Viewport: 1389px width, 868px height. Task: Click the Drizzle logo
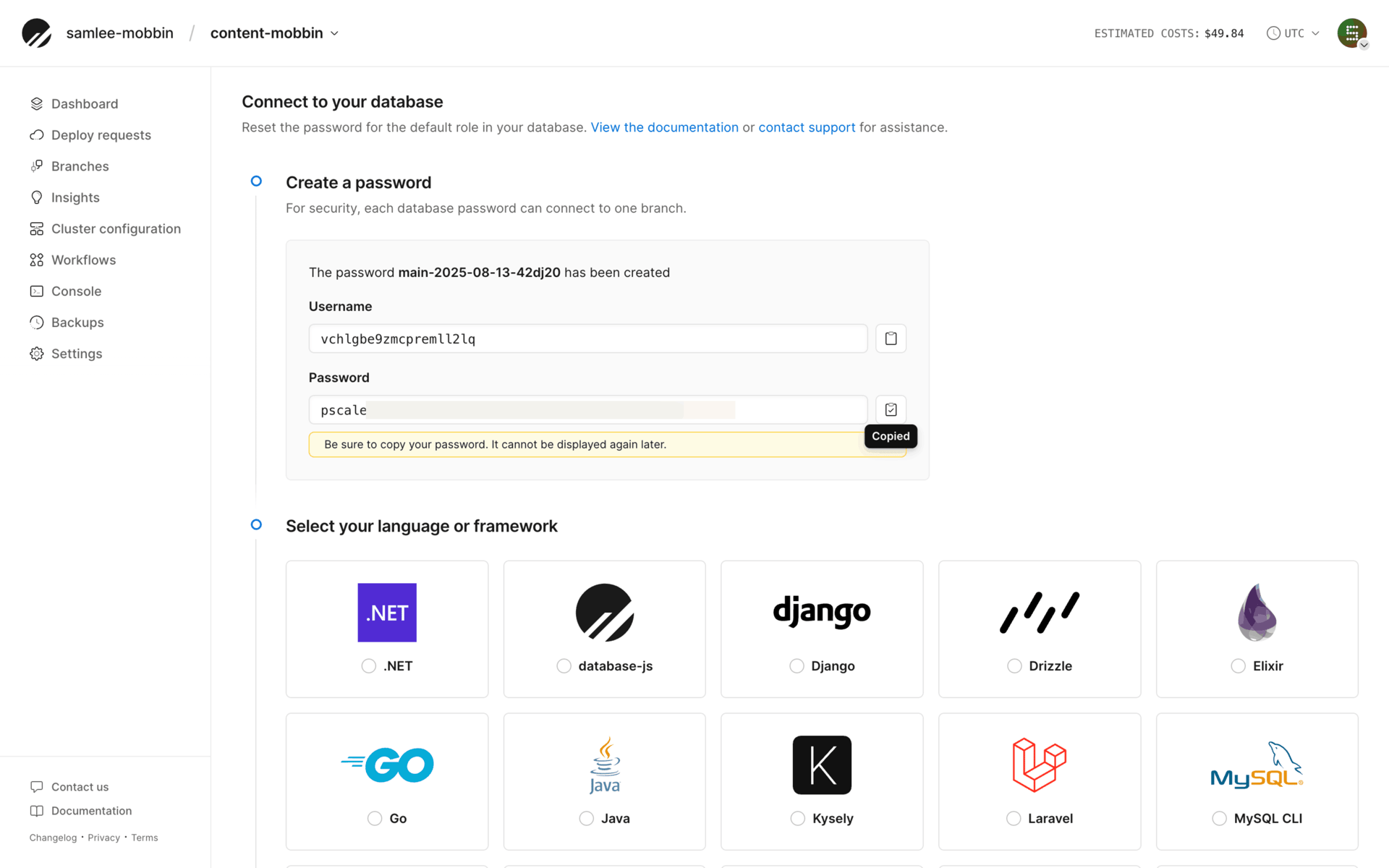tap(1040, 613)
